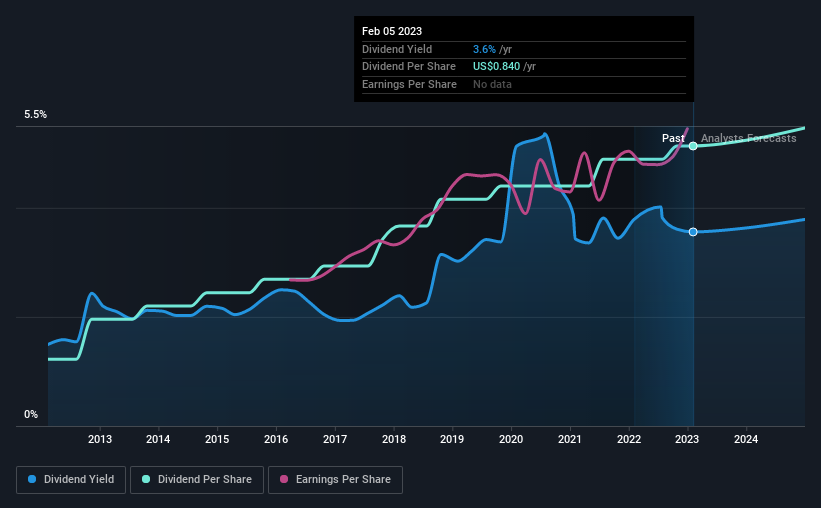Click the 2014 x-axis label
Image resolution: width=821 pixels, height=508 pixels.
click(158, 439)
